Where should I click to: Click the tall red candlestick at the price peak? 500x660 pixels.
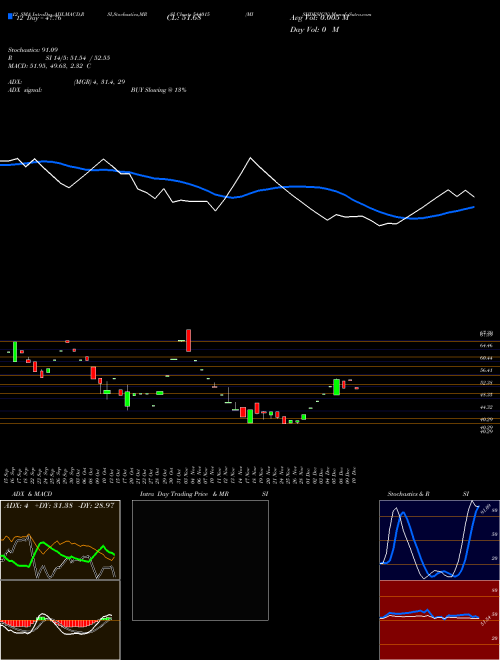click(x=189, y=341)
